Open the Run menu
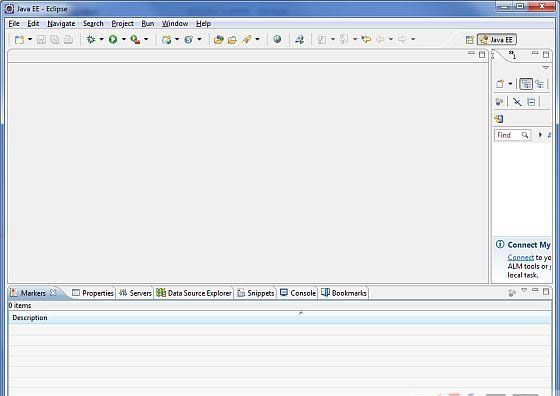This screenshot has height=396, width=560. (148, 24)
